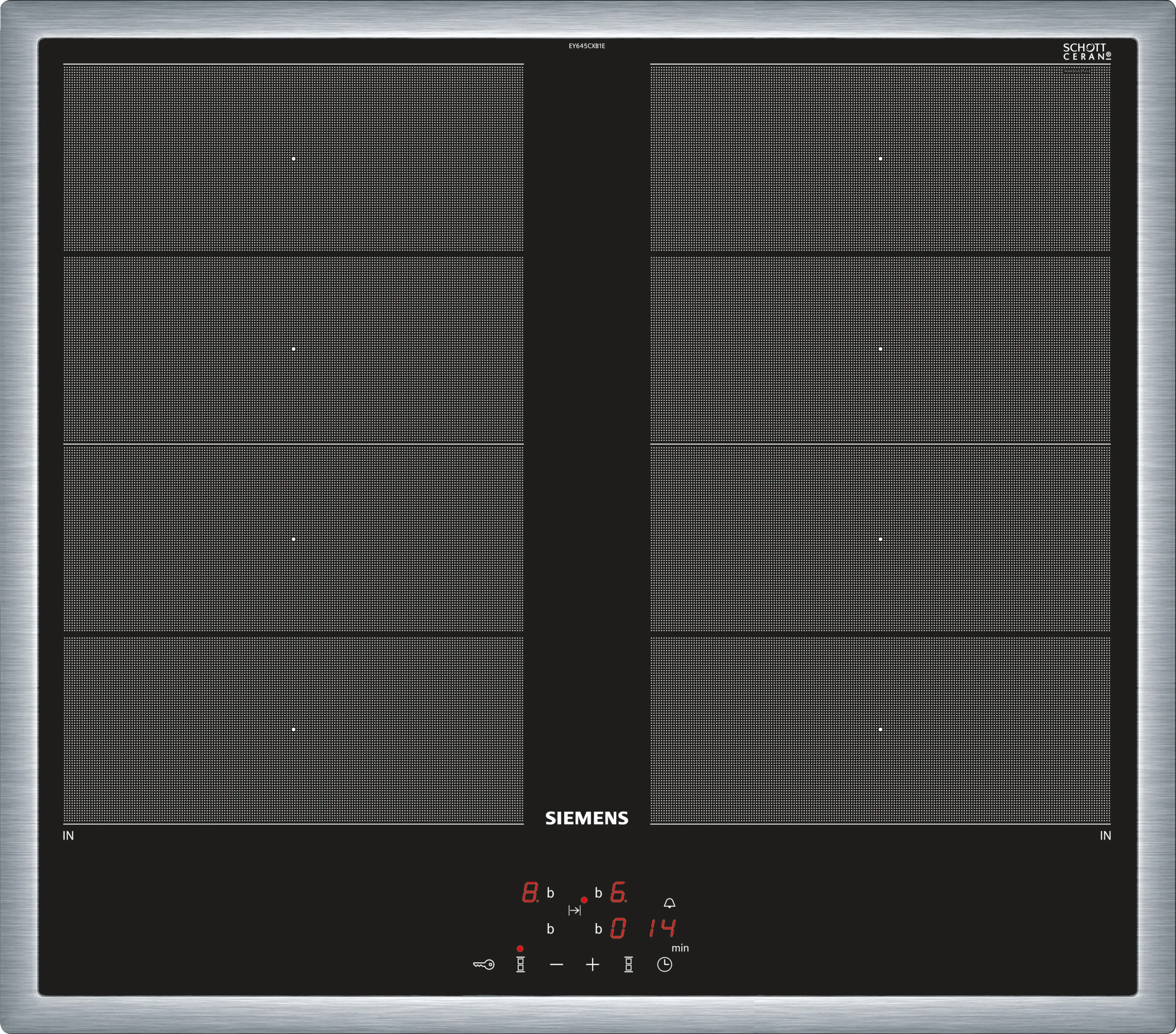Image resolution: width=1176 pixels, height=1034 pixels.
Task: Tap the timer display showing 14
Action: pyautogui.click(x=662, y=928)
